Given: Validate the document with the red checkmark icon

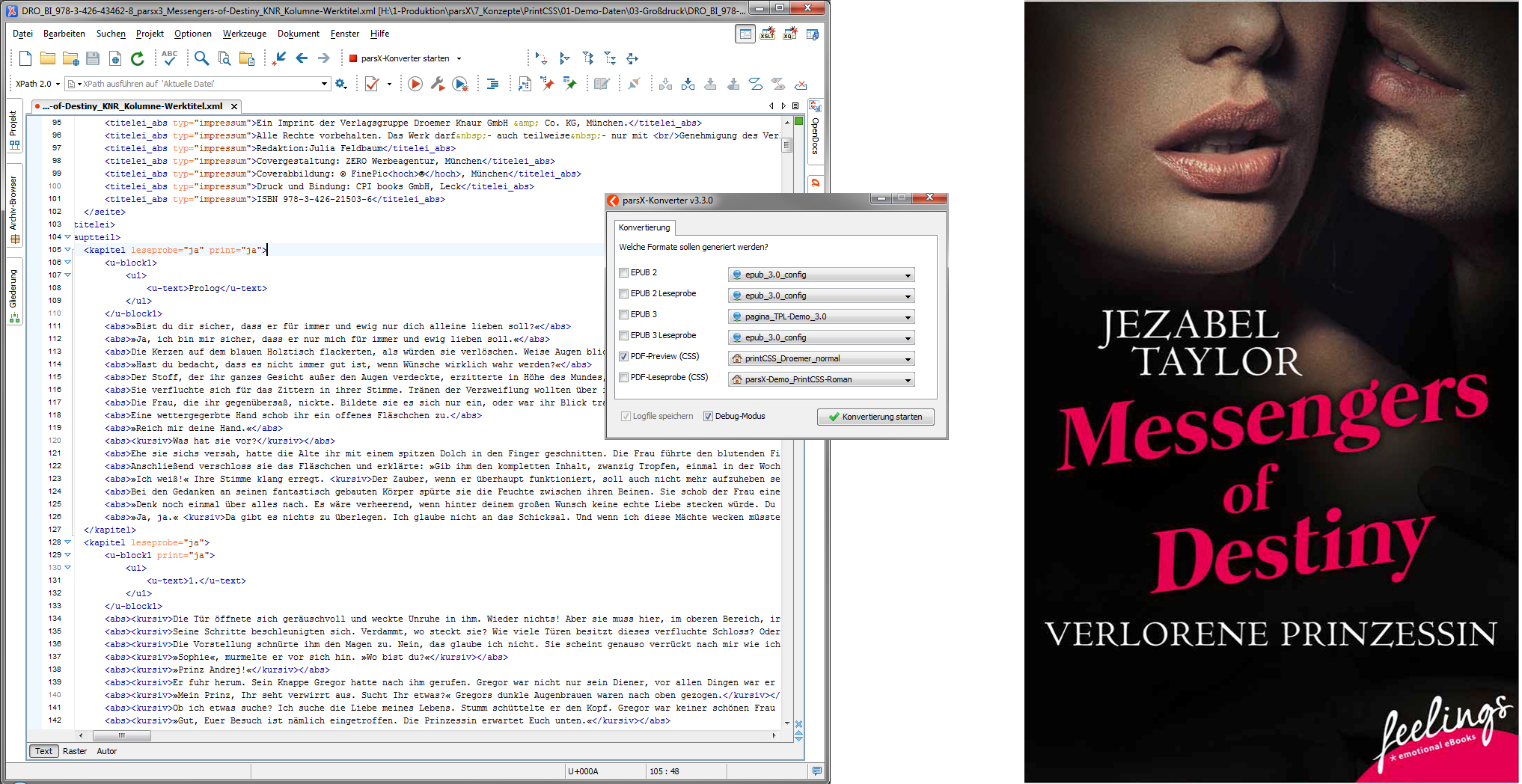Looking at the screenshot, I should click(372, 84).
